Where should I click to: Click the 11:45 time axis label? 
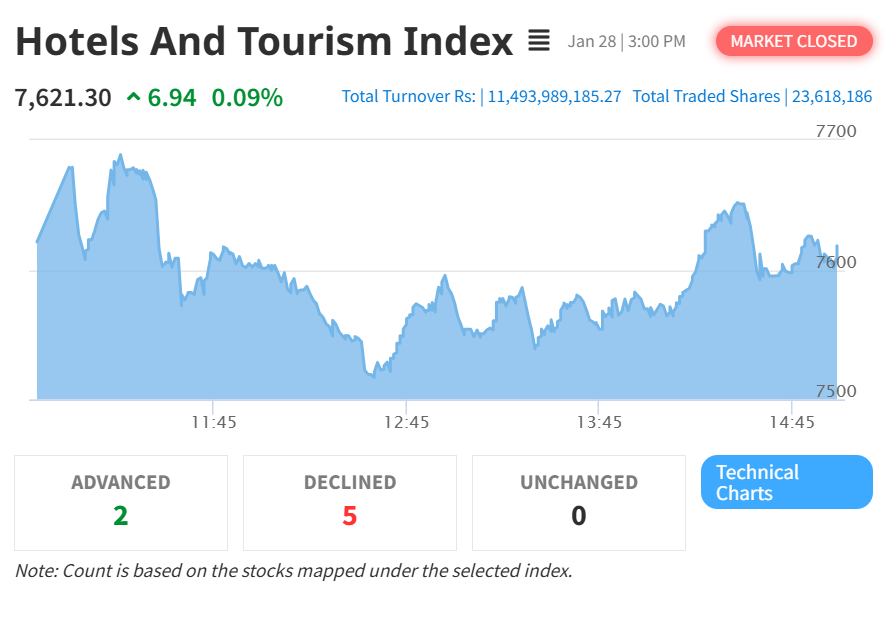click(x=214, y=422)
